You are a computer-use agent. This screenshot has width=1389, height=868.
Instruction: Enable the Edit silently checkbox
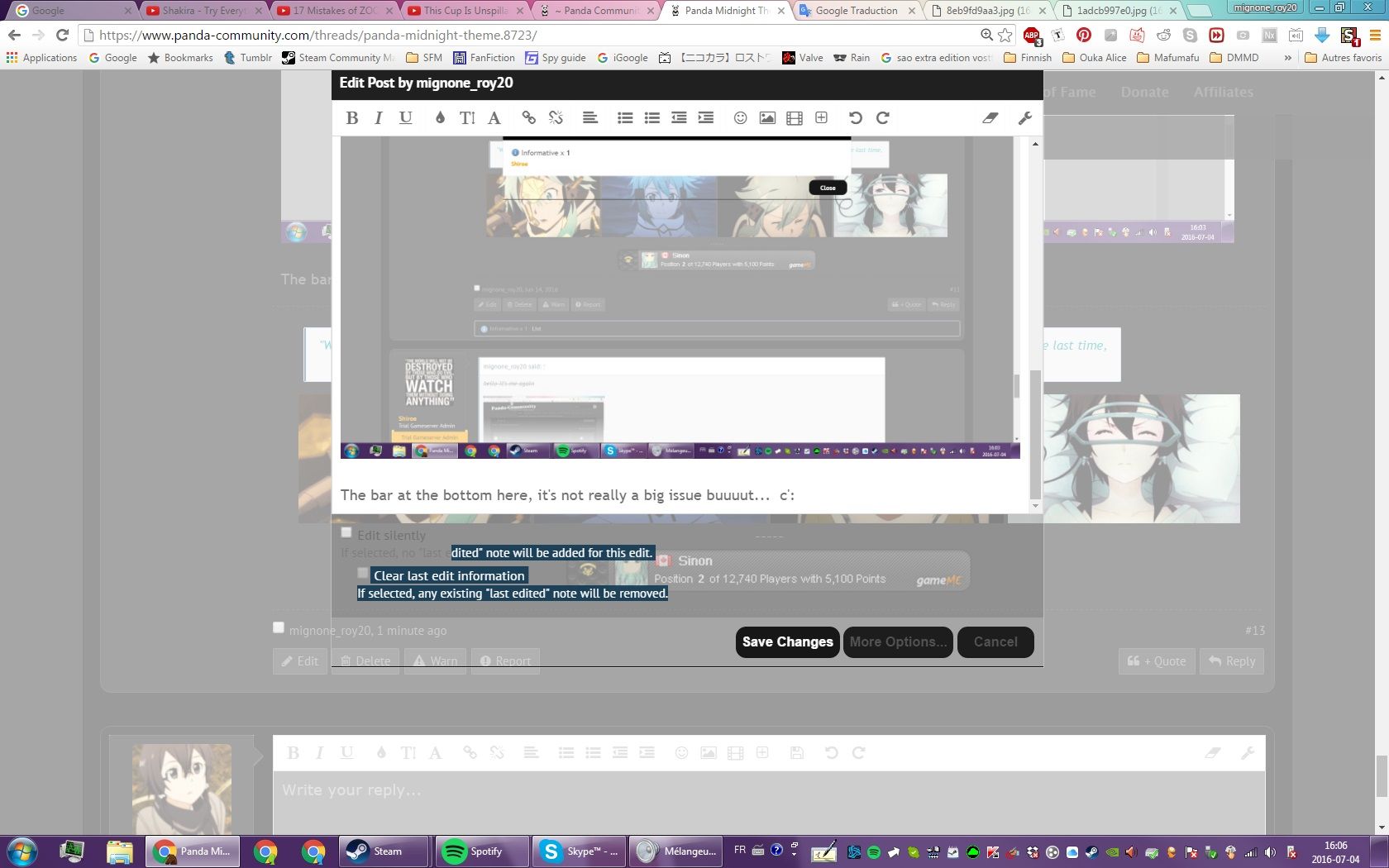coord(346,533)
